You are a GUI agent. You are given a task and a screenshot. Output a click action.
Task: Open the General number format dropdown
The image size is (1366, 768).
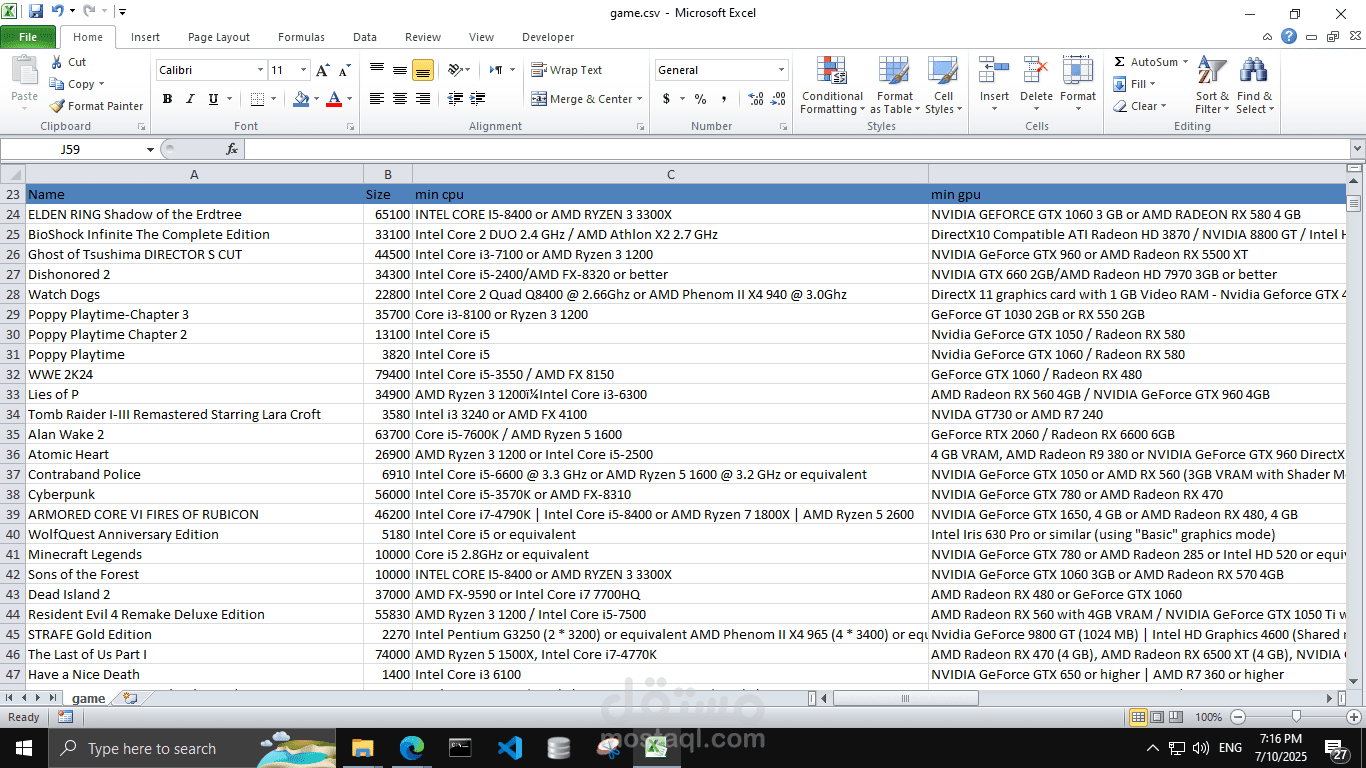tap(782, 70)
